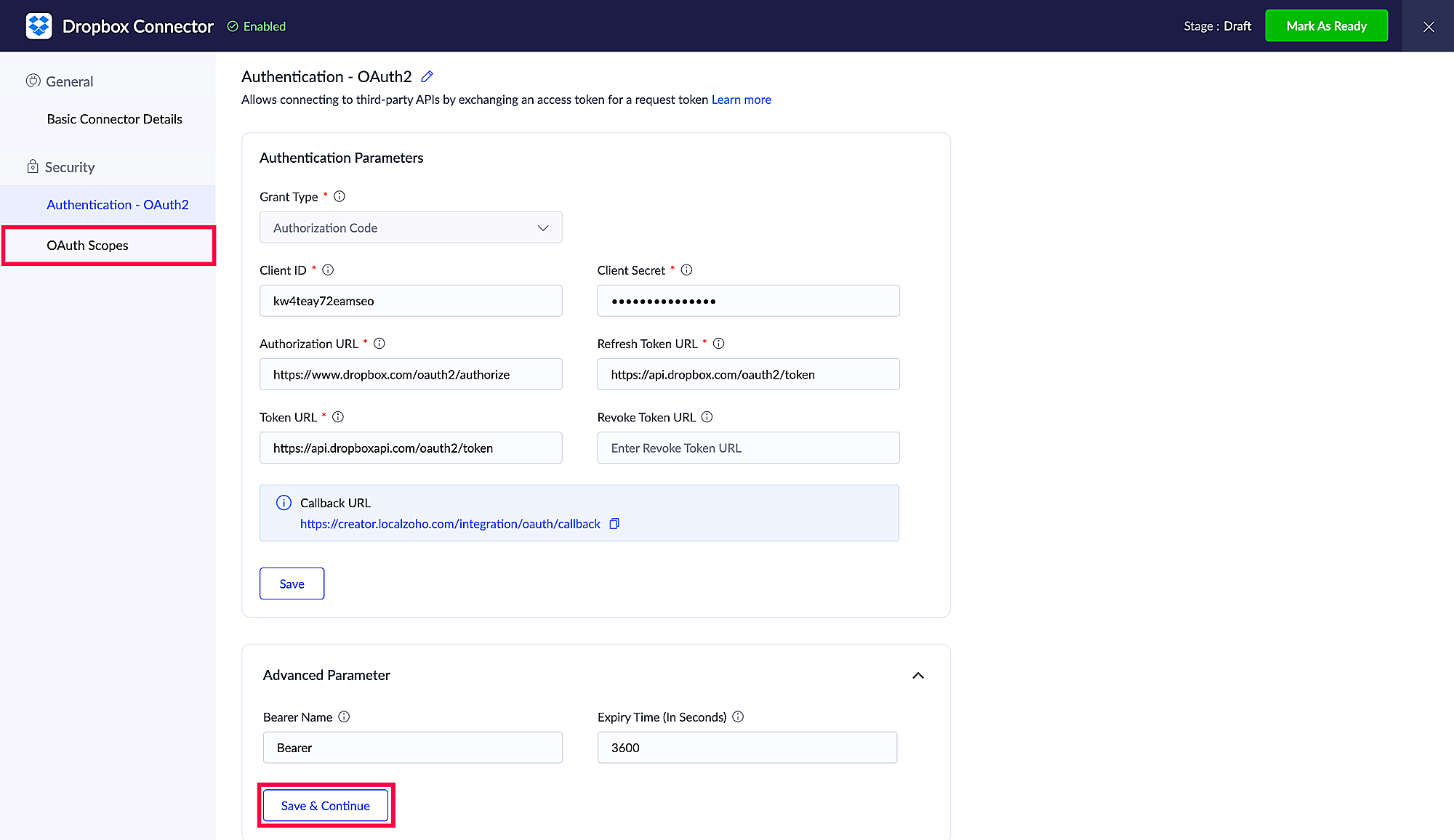The image size is (1454, 840).
Task: Click the info icon beside Expiry Time
Action: [x=738, y=716]
